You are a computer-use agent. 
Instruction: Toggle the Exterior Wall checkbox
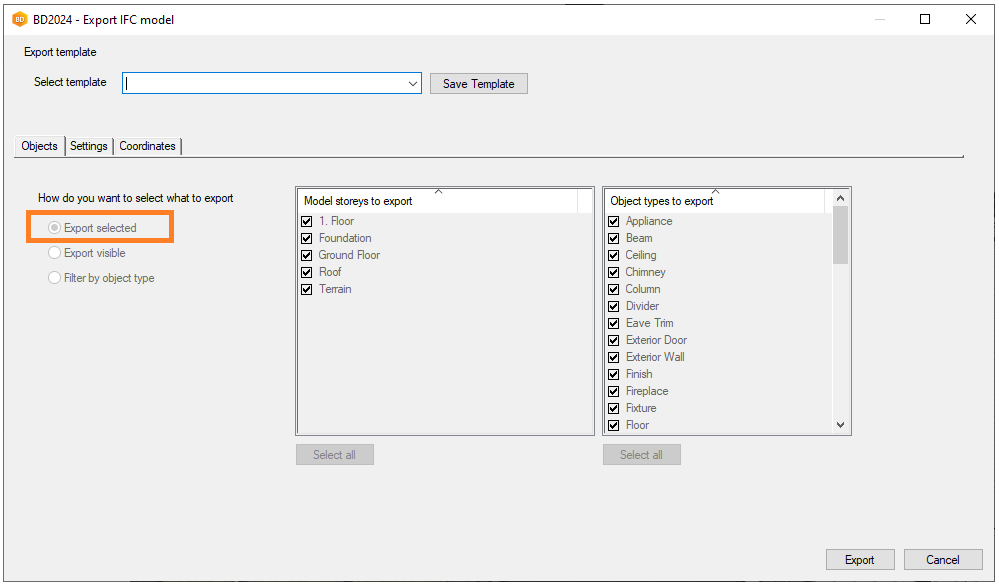coord(614,357)
